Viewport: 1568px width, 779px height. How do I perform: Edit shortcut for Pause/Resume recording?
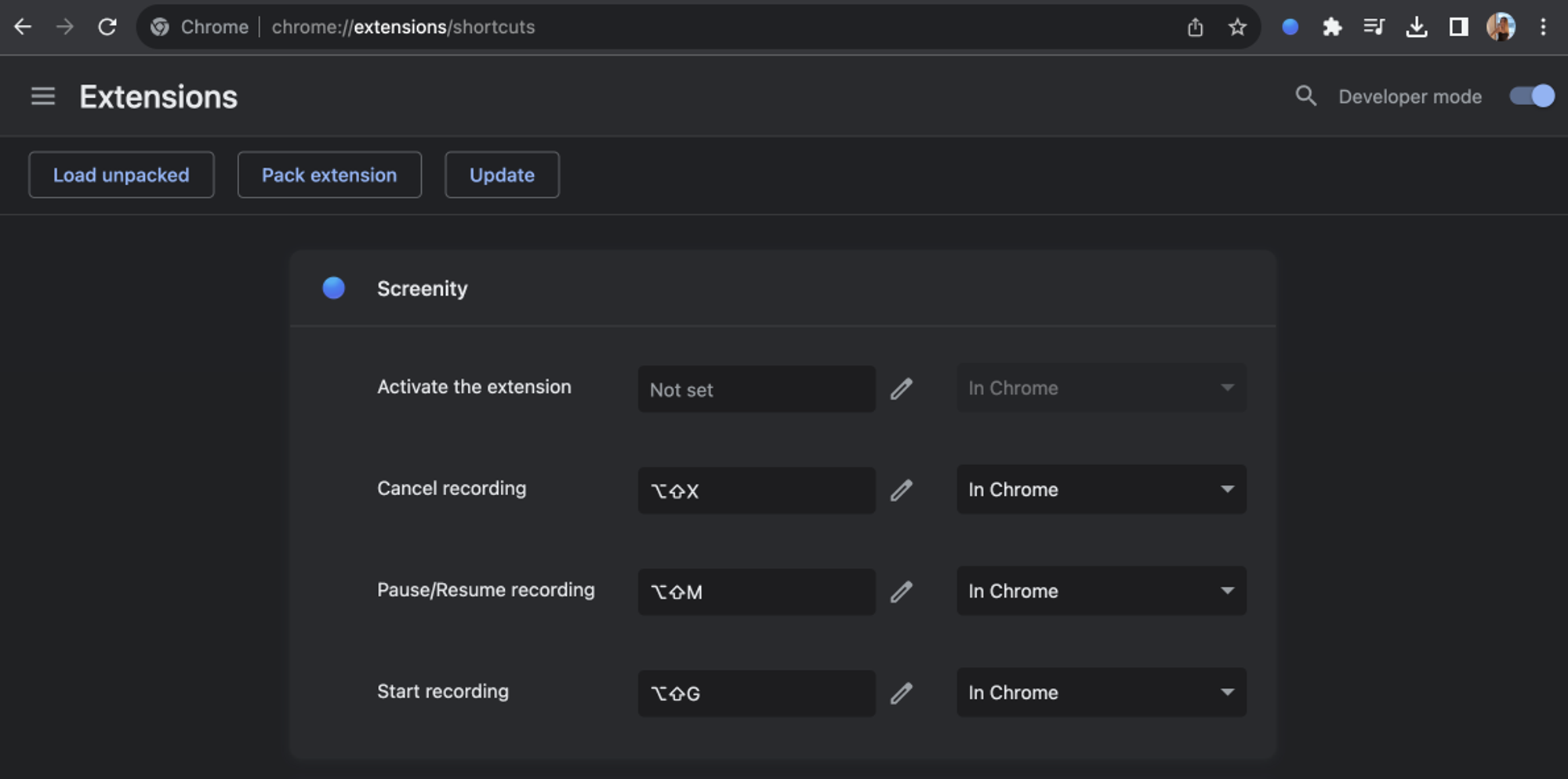coord(902,592)
